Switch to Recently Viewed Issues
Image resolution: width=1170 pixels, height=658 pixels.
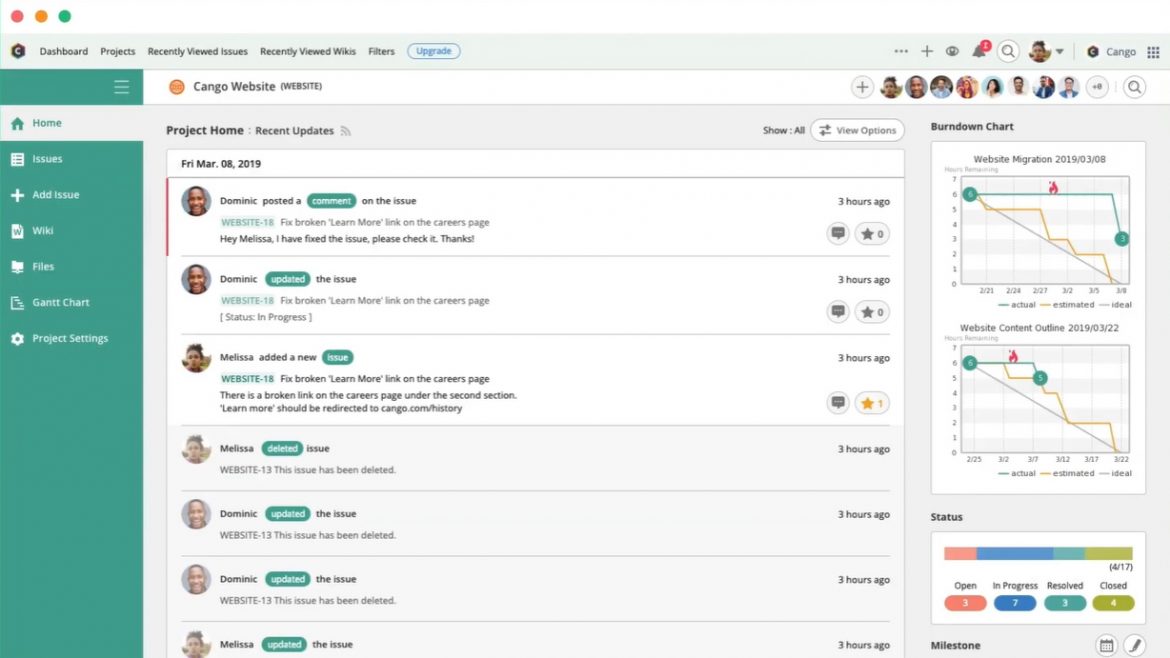(x=197, y=51)
